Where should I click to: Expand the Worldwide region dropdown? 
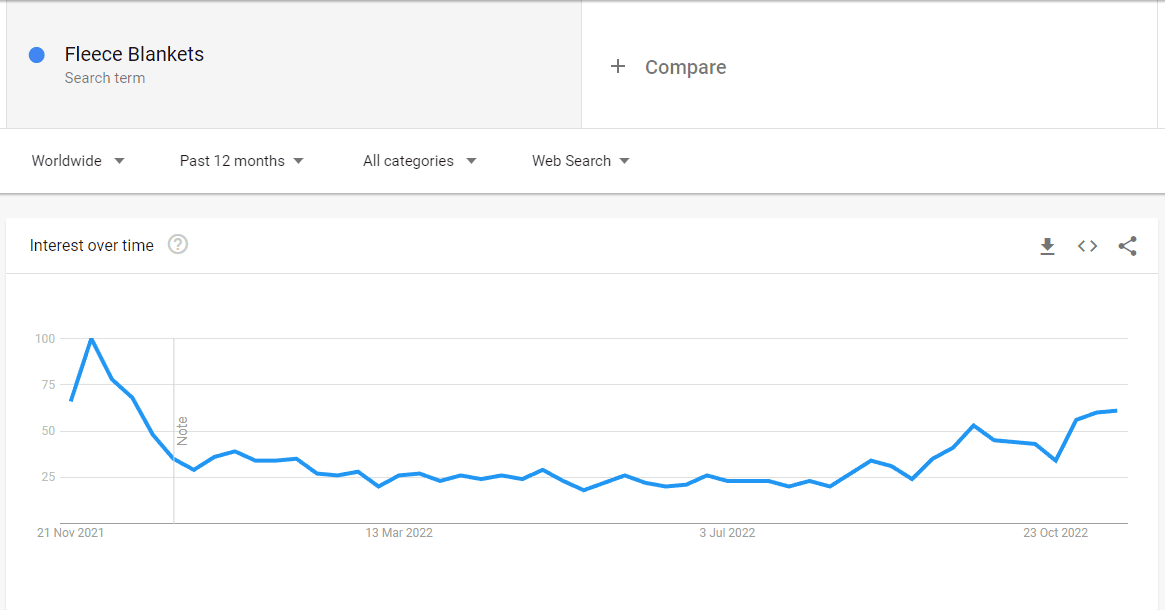[78, 161]
